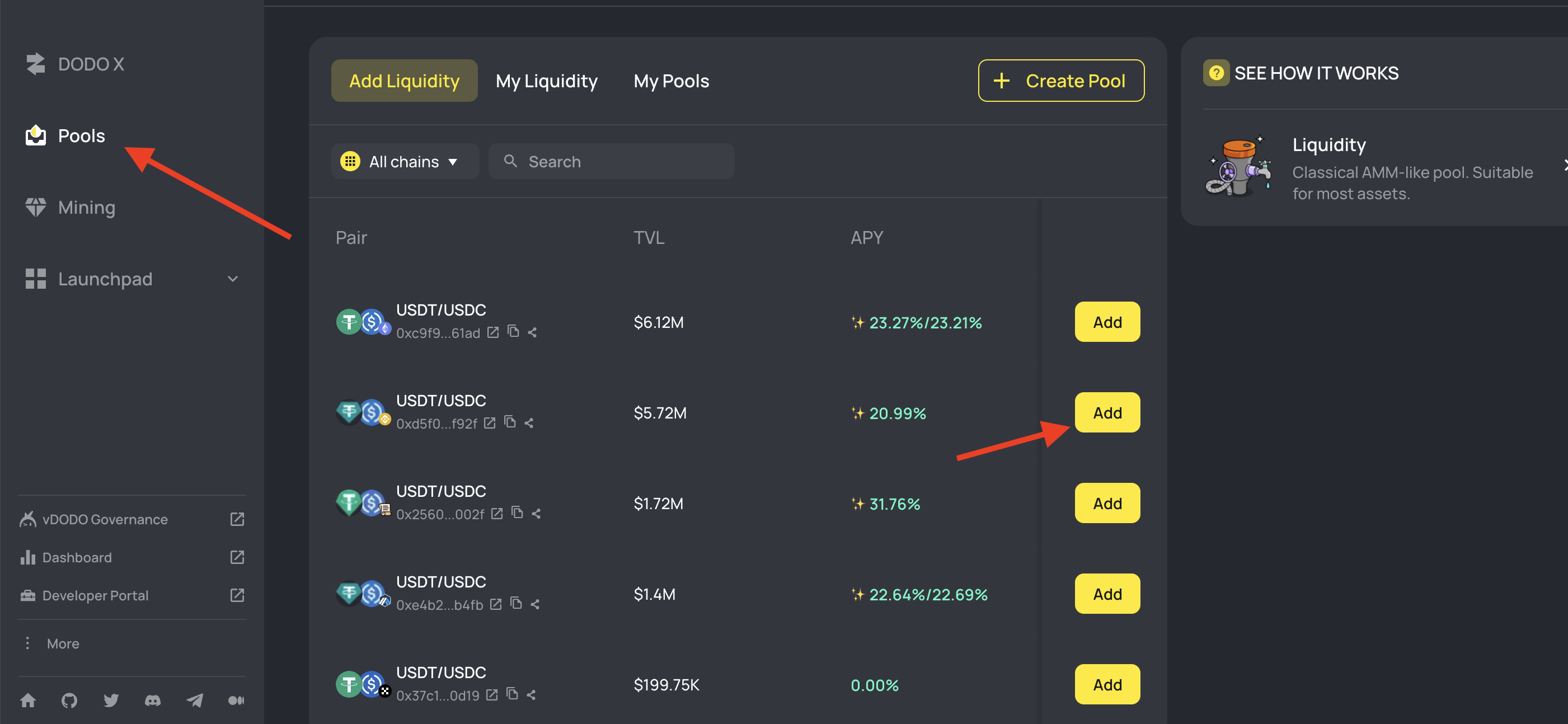Open vDODO Governance link

132,519
